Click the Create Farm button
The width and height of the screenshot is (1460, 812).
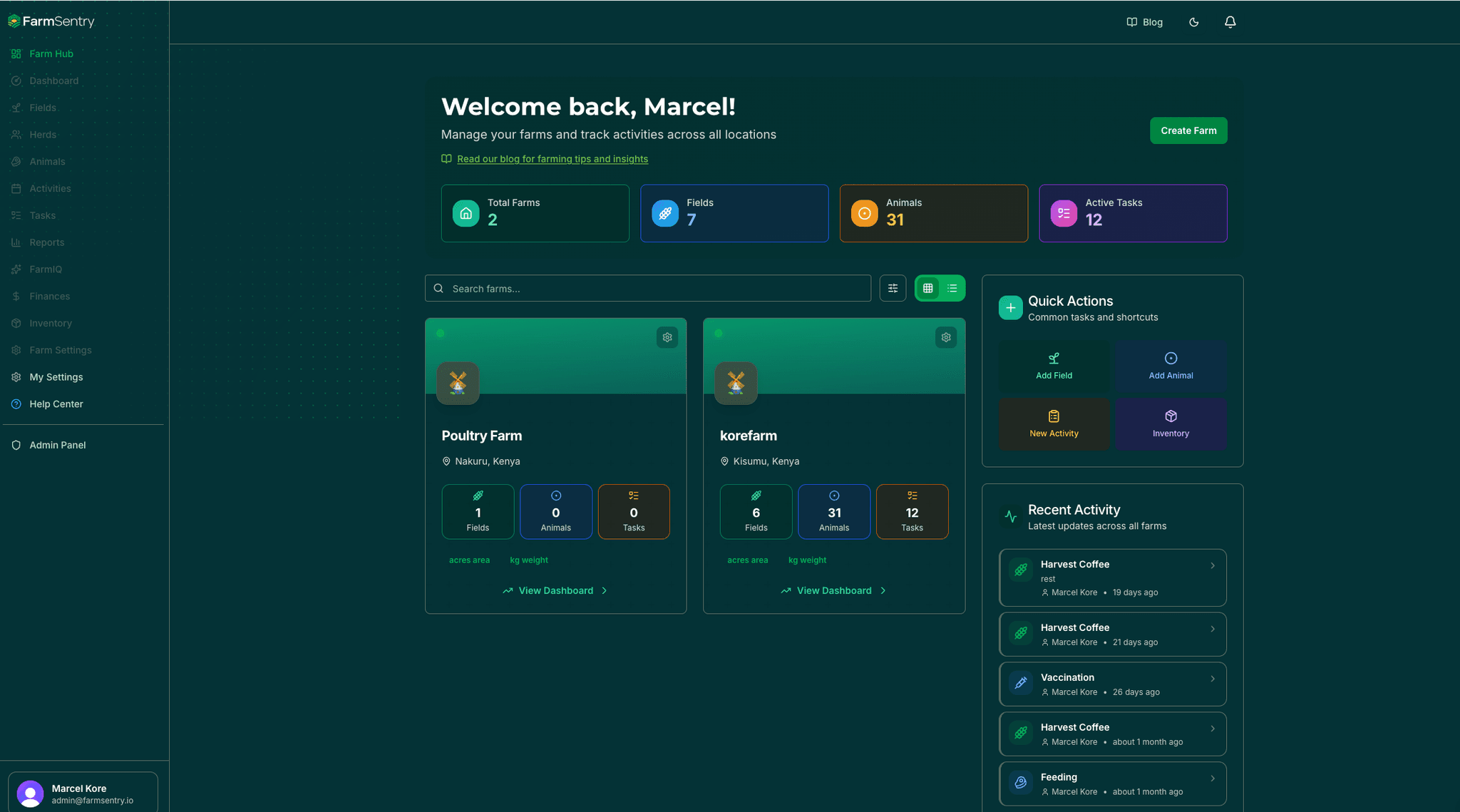[x=1188, y=130]
